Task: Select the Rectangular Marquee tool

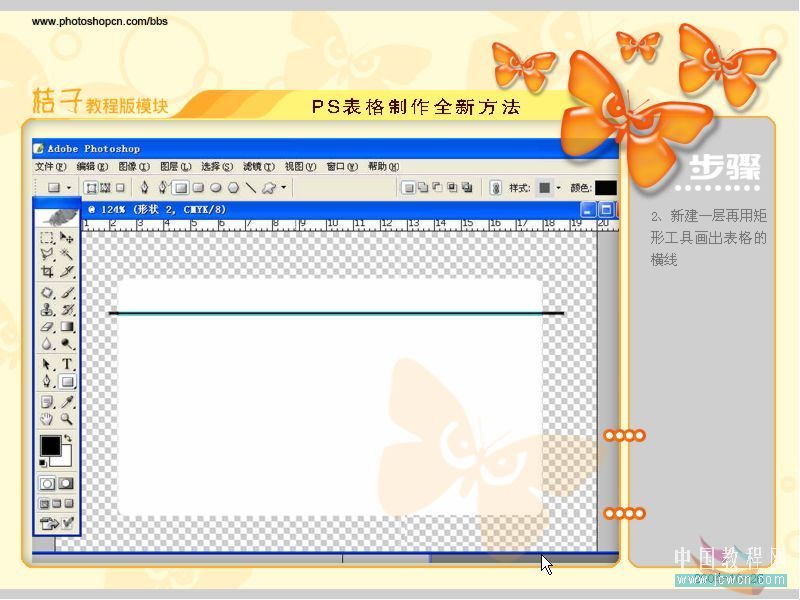Action: tap(47, 238)
